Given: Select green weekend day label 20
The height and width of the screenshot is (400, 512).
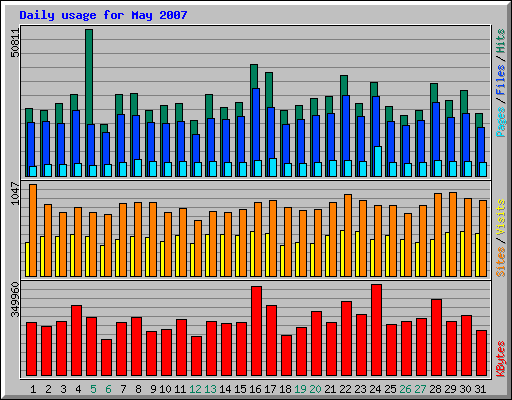Looking at the screenshot, I should click(315, 389).
